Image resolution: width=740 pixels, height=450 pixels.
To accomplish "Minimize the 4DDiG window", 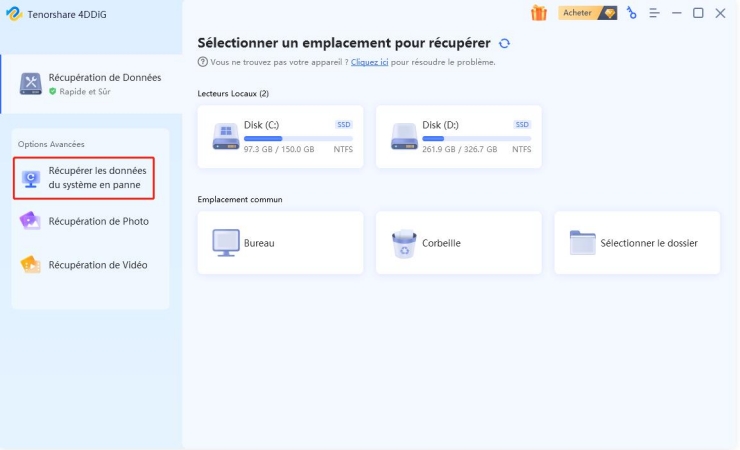I will tap(677, 13).
